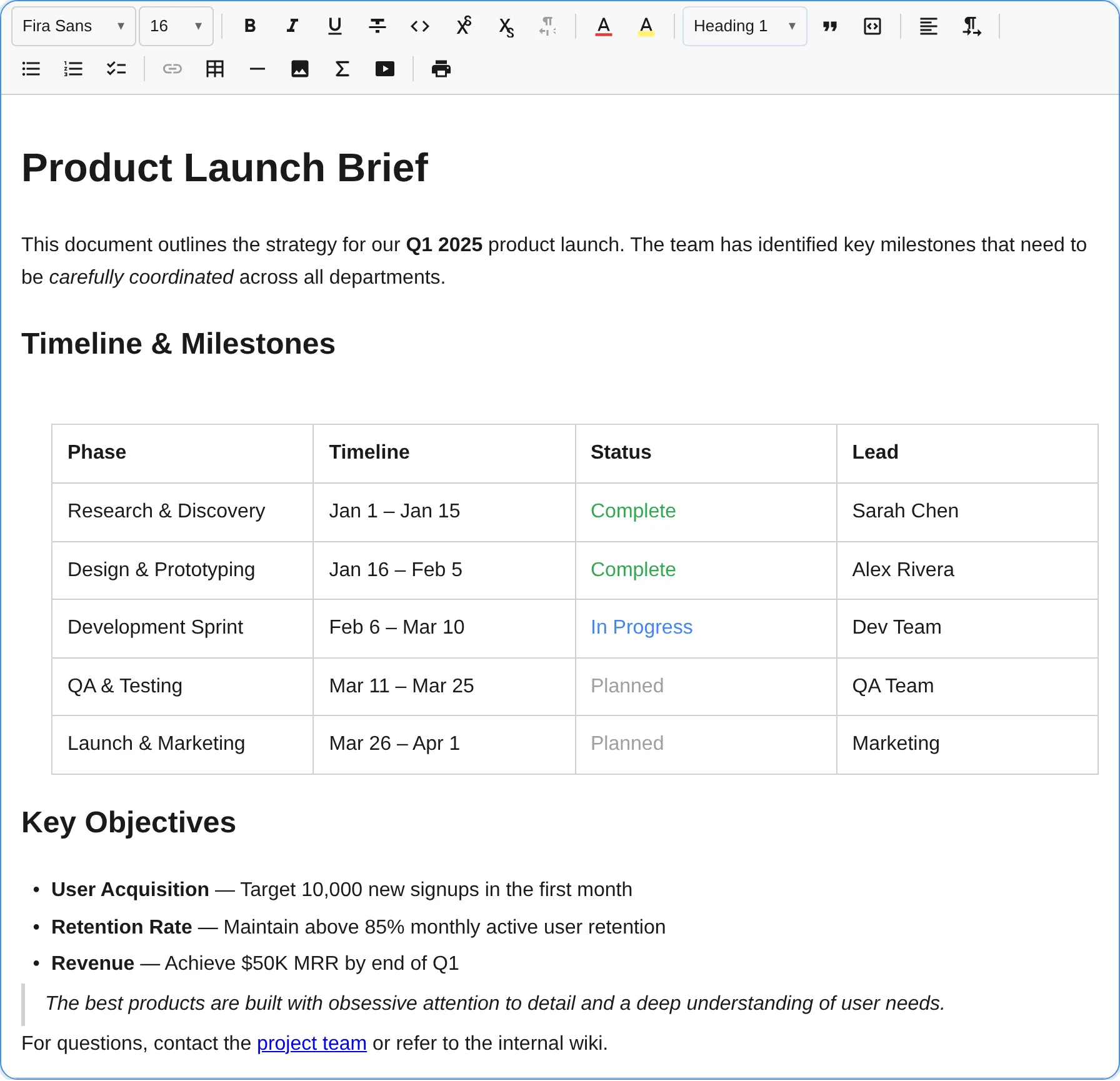Apply strikethrough formatting
Viewport: 1120px width, 1081px height.
pos(377,26)
